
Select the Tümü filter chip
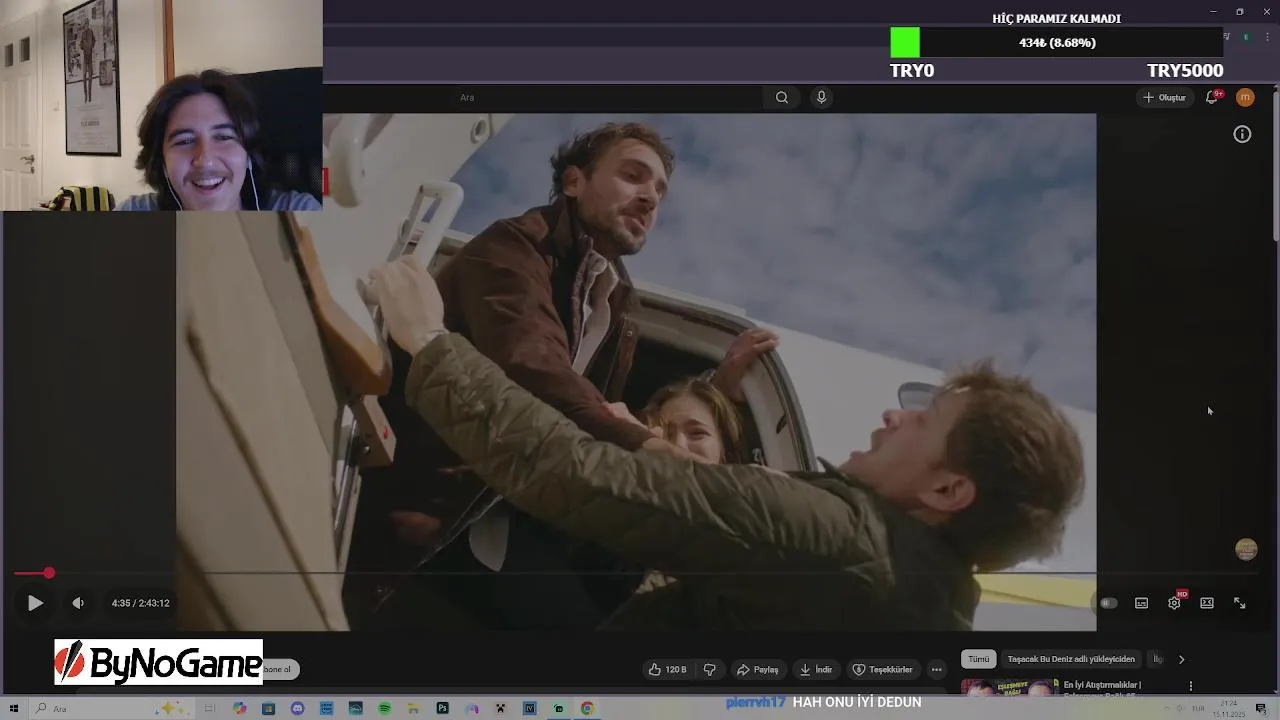click(x=979, y=659)
